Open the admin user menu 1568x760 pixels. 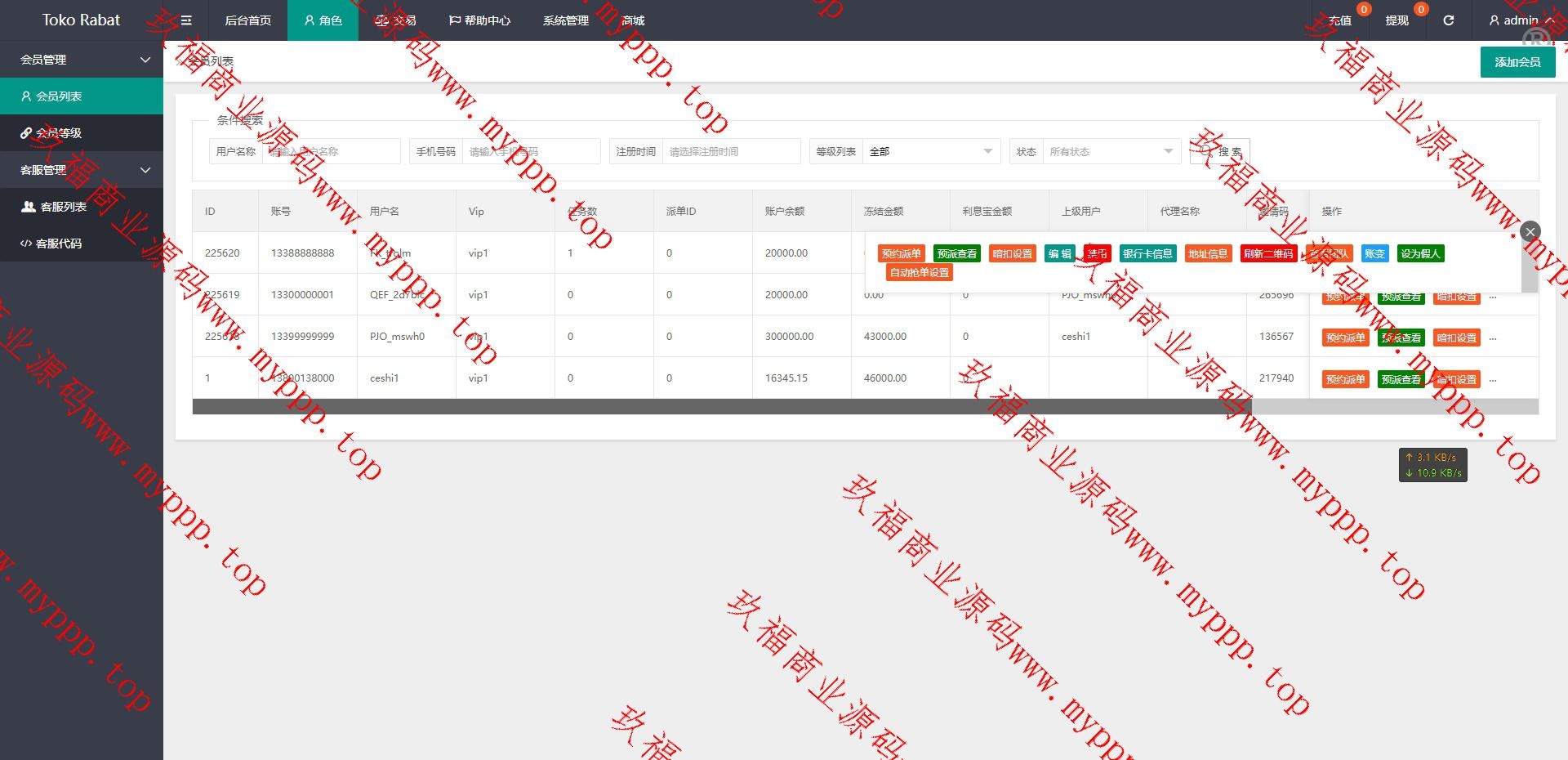(x=1520, y=20)
